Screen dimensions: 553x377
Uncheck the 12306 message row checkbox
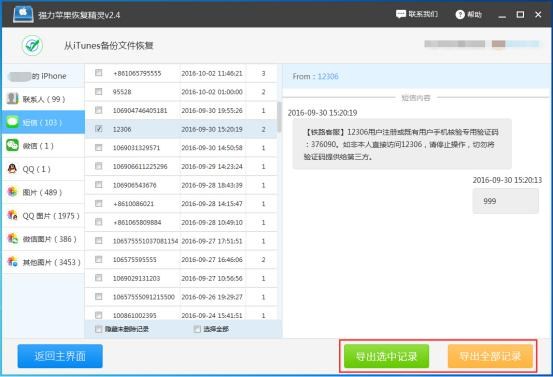coord(99,129)
